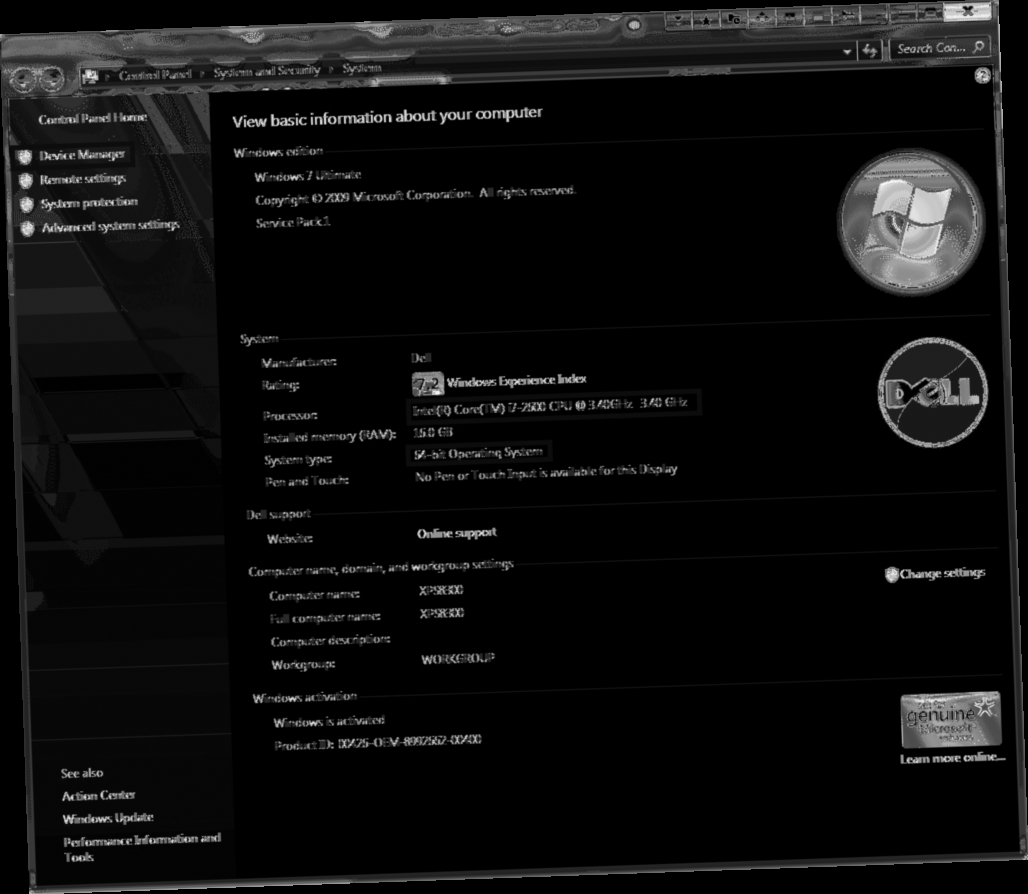Navigate to Control Panel breadcrumb

point(155,75)
